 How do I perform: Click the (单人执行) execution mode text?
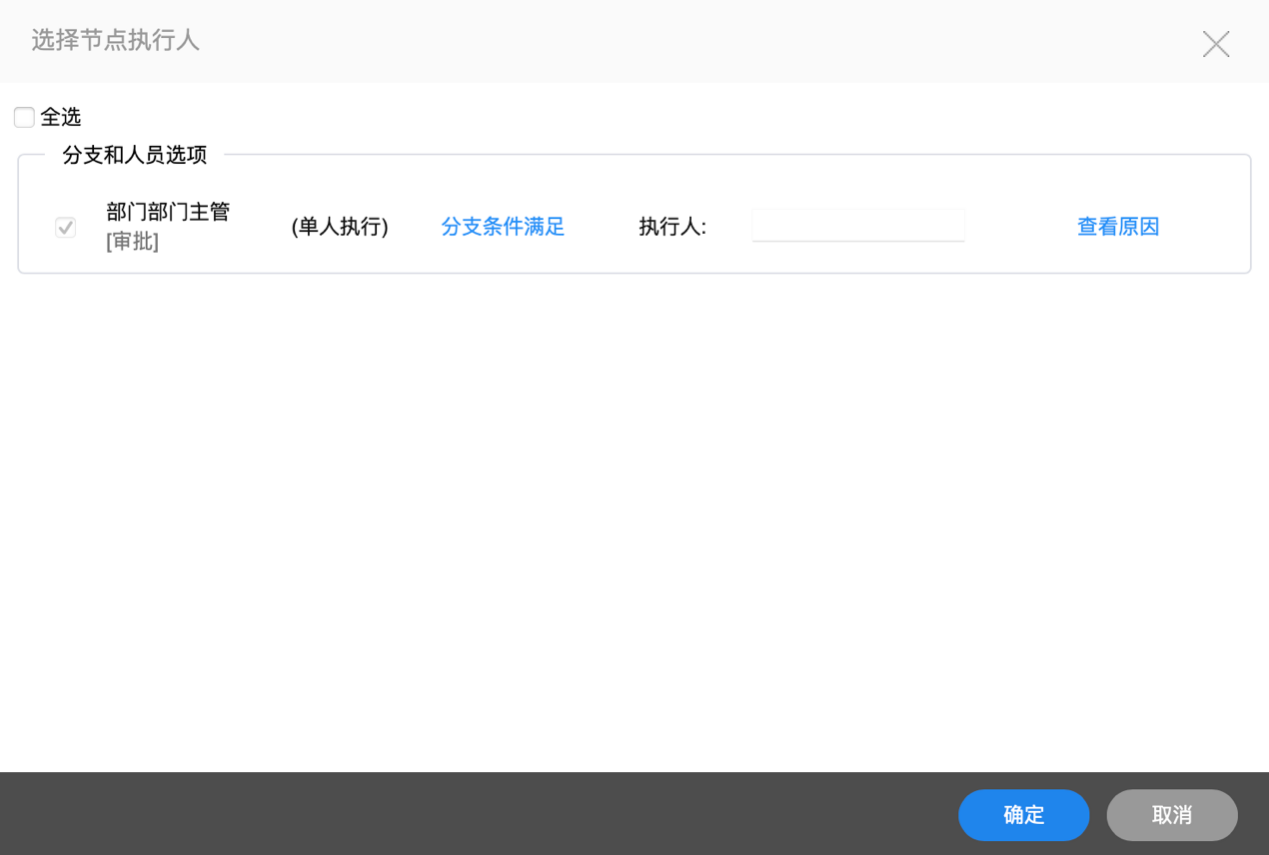click(x=340, y=227)
